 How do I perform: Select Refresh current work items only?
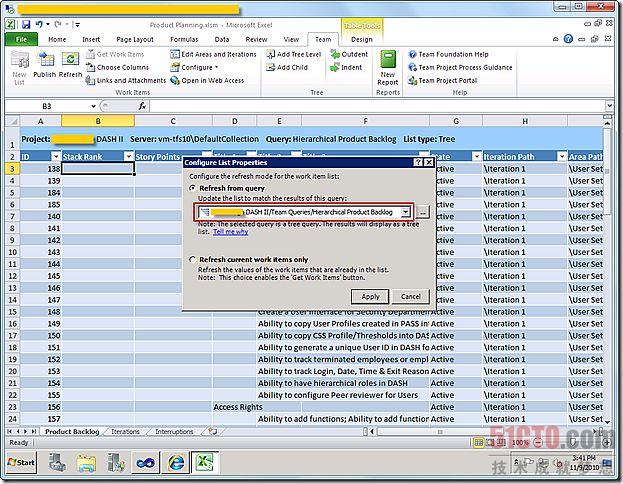[193, 259]
